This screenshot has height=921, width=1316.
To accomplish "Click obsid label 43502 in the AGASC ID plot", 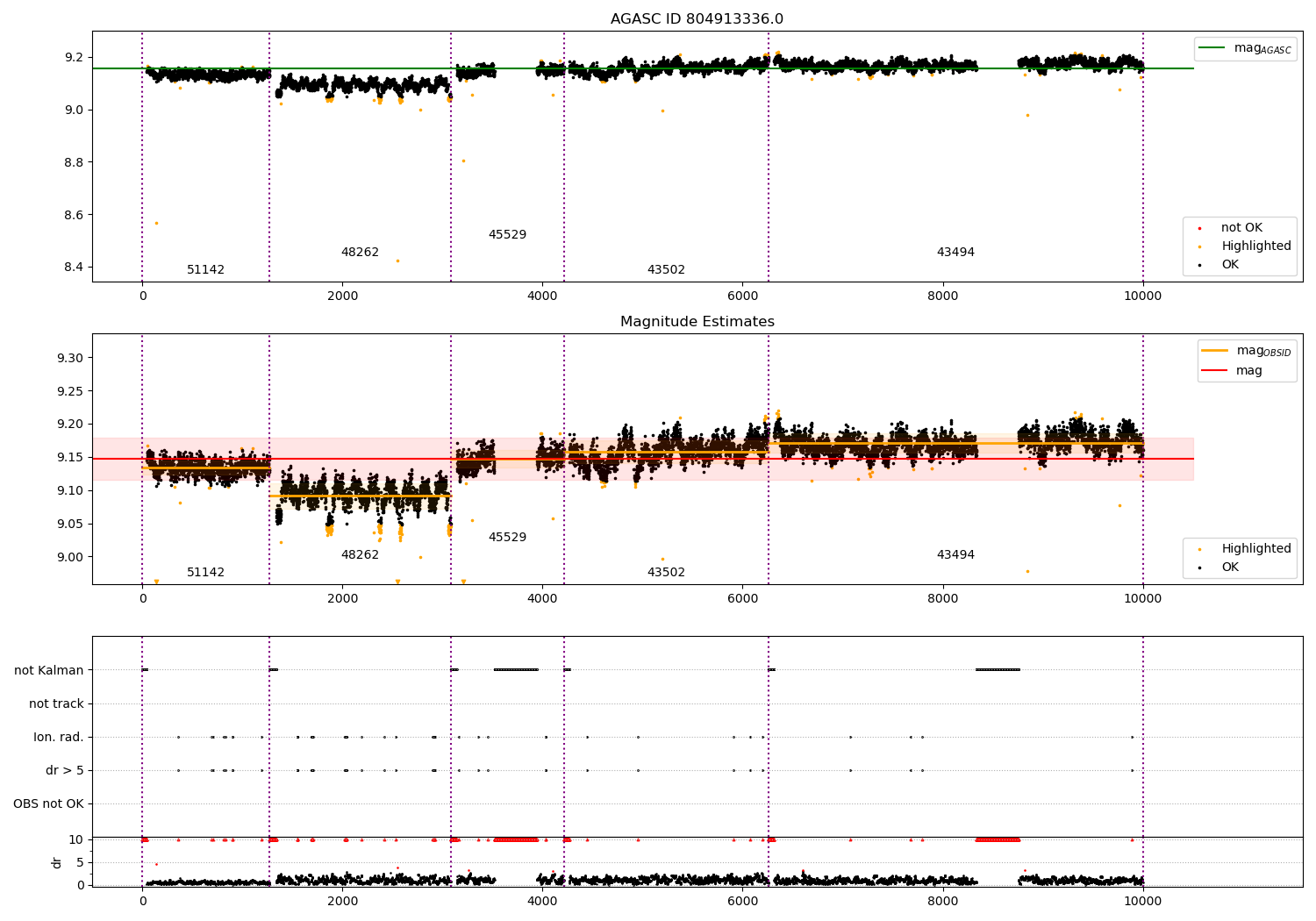I will [666, 270].
